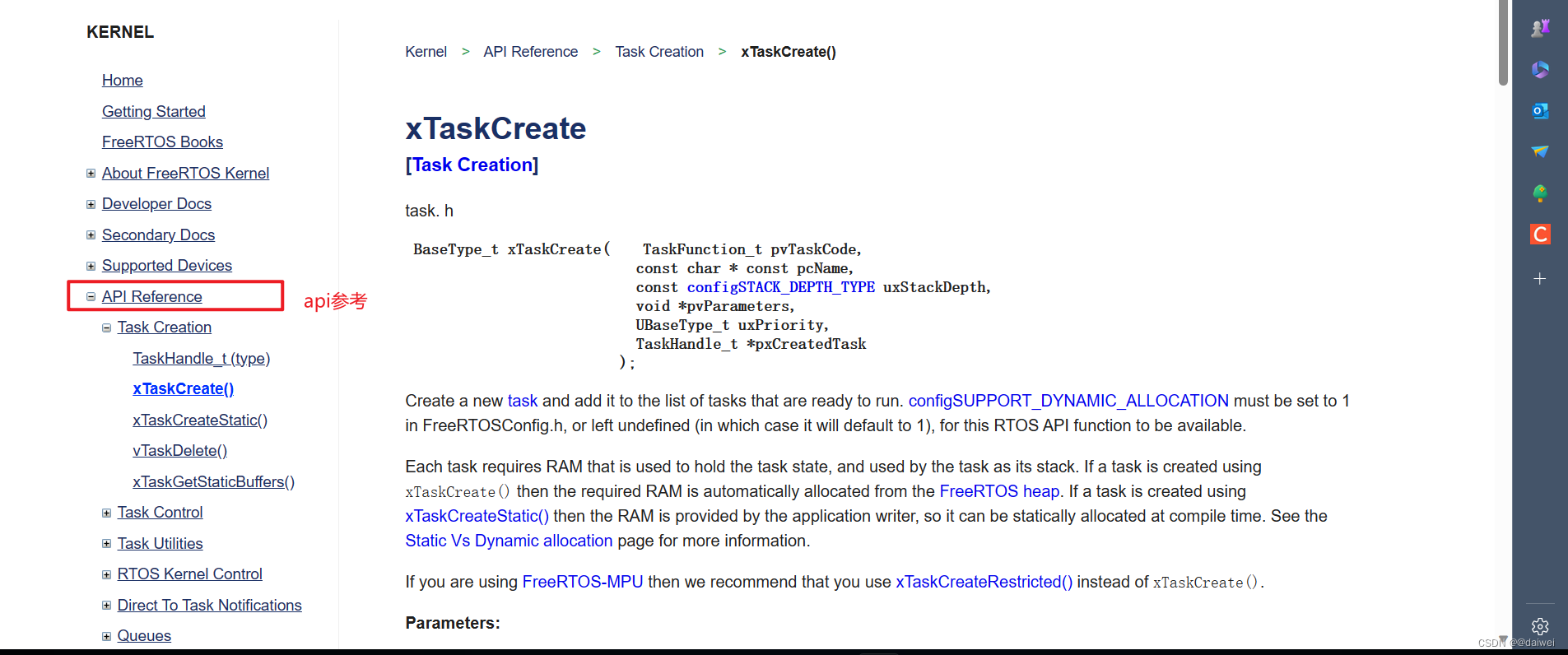The image size is (1568, 655).
Task: Open sidebar settings gear icon
Action: 1540,627
